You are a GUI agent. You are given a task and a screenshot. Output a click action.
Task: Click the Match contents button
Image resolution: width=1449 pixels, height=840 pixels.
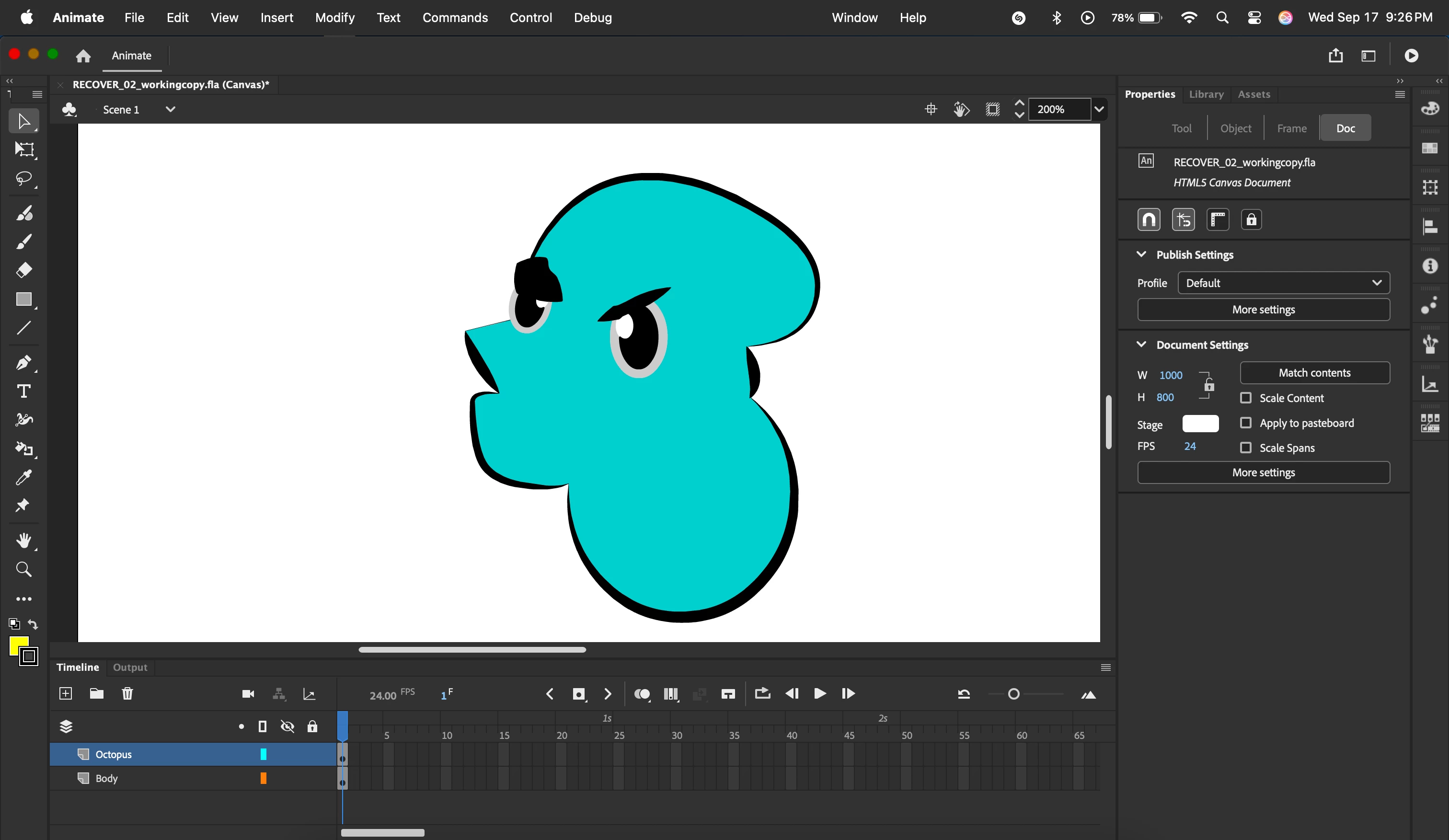tap(1314, 373)
